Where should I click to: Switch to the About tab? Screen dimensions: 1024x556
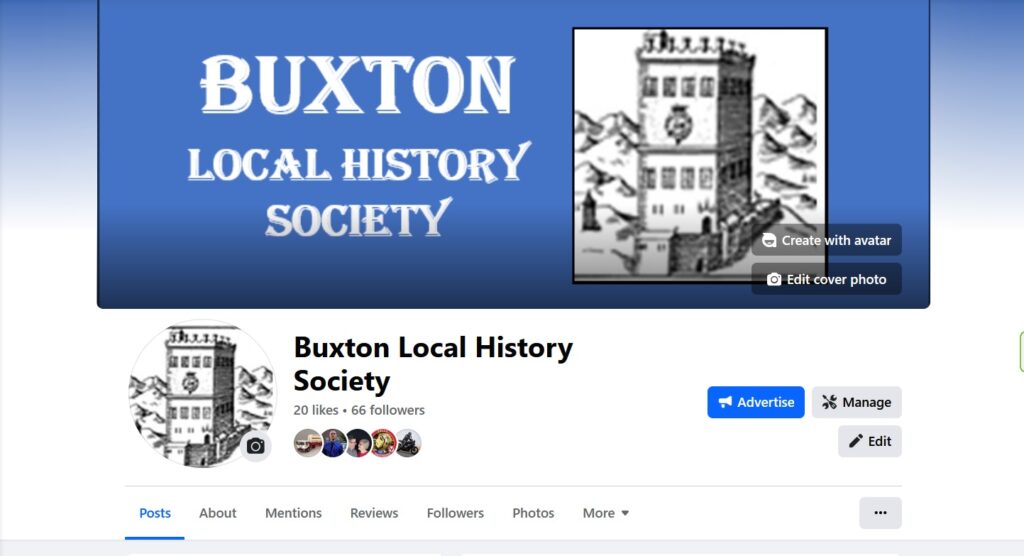(x=217, y=513)
